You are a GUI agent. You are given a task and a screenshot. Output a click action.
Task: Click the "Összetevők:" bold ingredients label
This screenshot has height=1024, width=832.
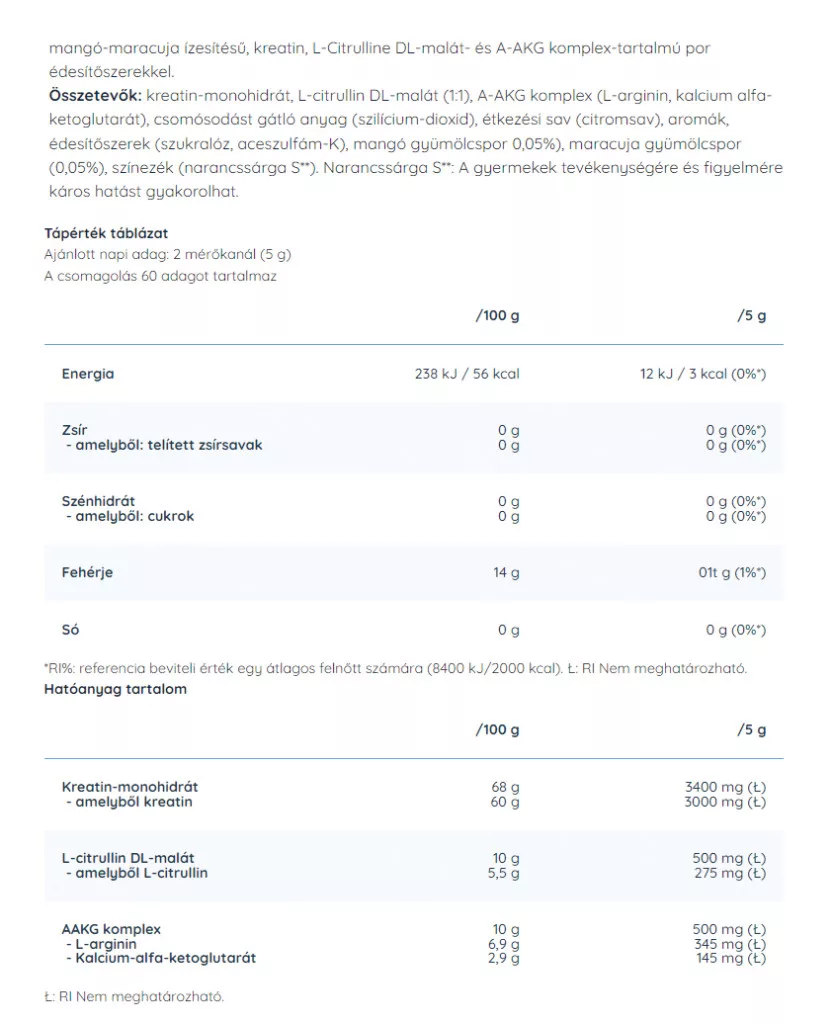coord(96,95)
